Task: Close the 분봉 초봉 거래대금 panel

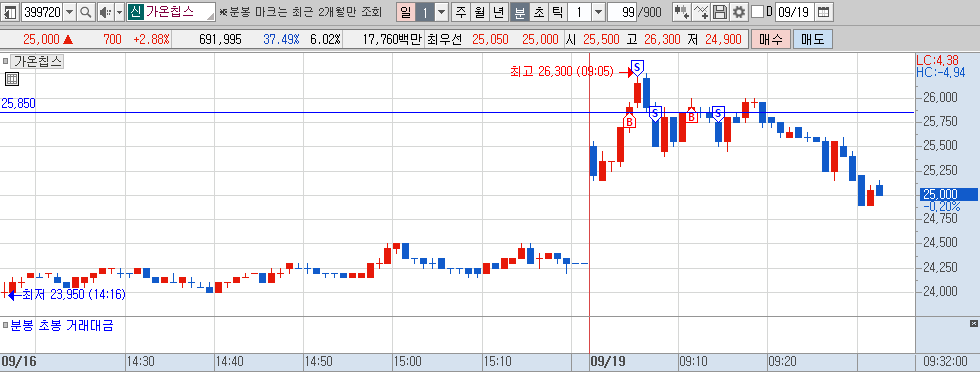Action: [973, 323]
